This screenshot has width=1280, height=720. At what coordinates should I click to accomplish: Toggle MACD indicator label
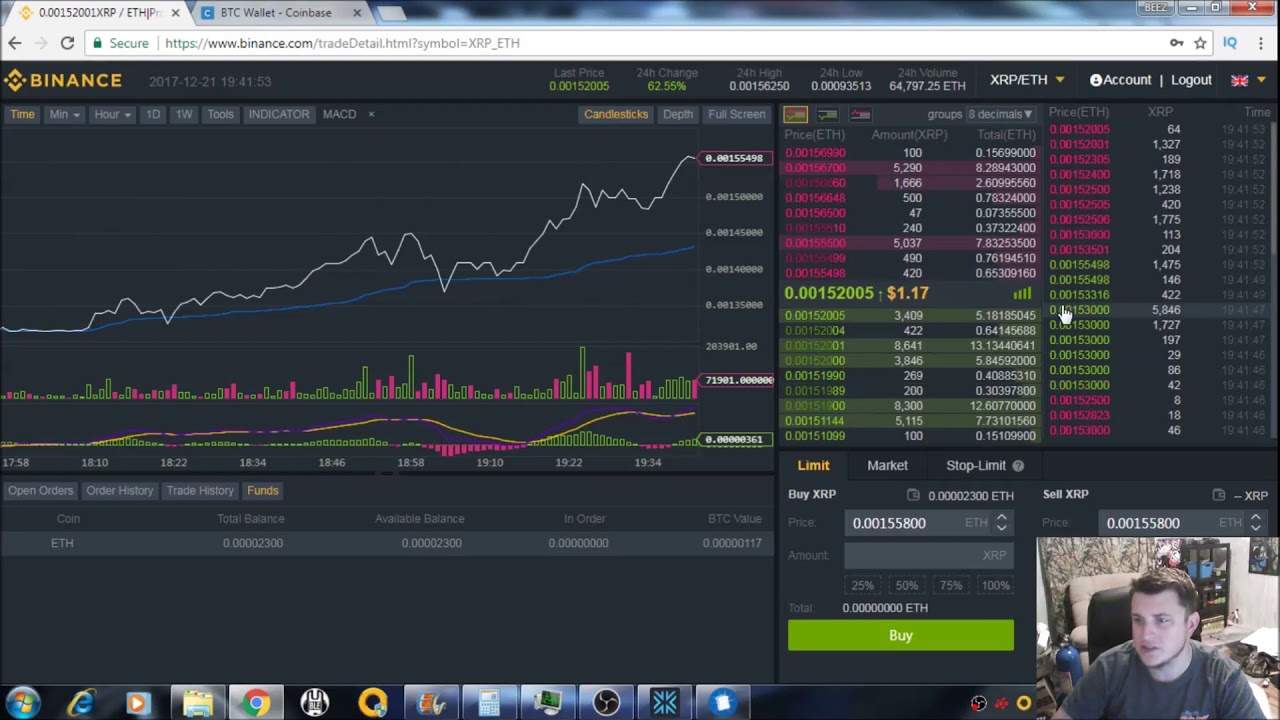tap(339, 114)
